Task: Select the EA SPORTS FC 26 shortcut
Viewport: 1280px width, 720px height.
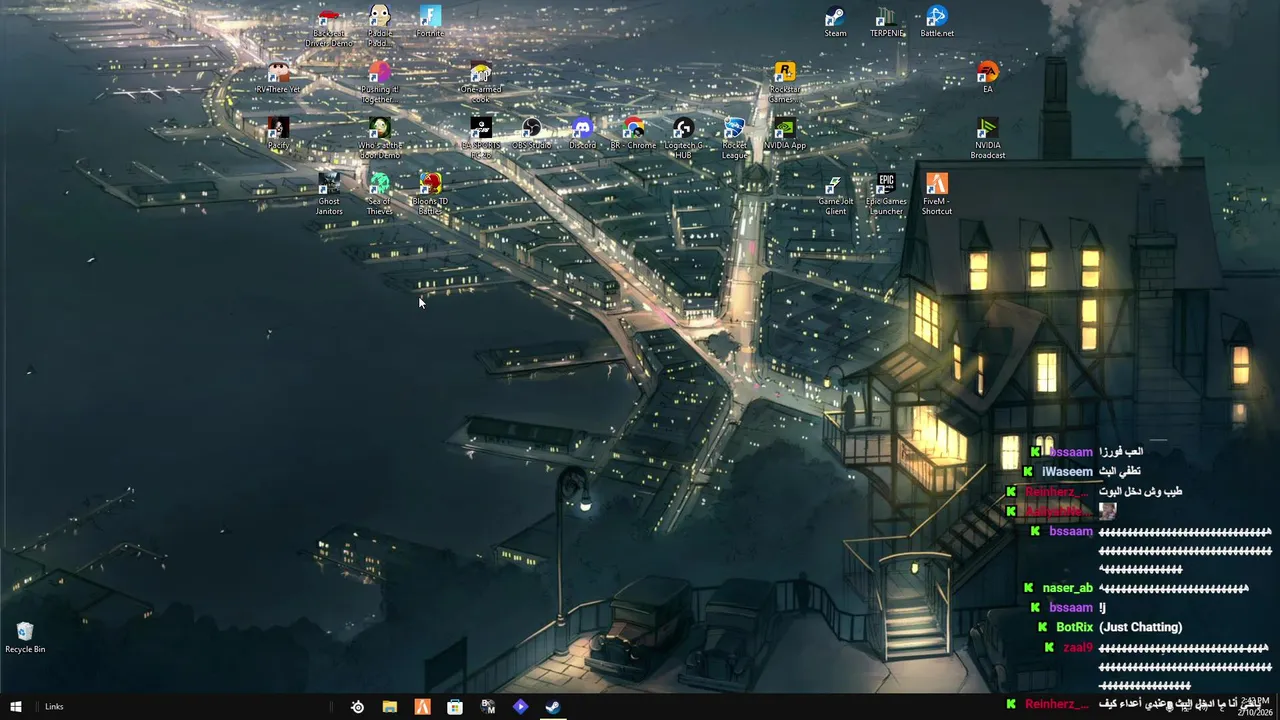Action: [x=481, y=139]
